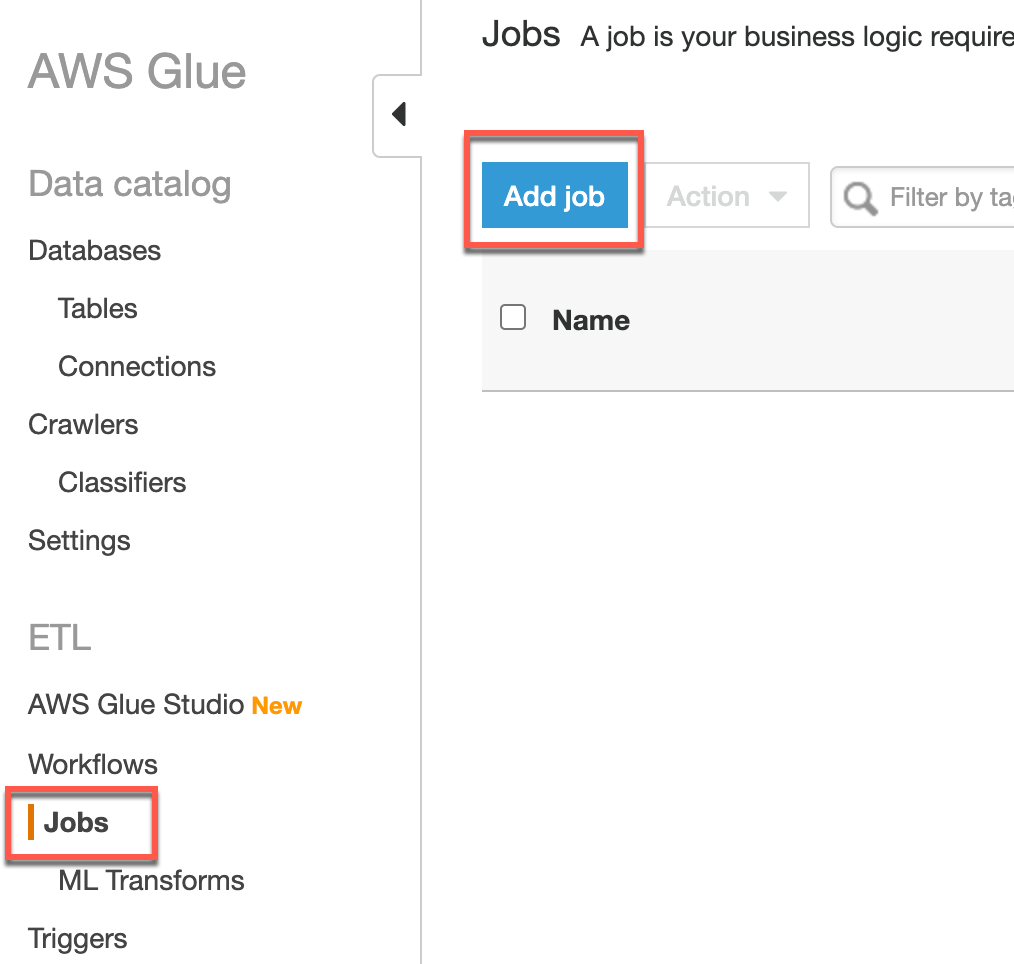Image resolution: width=1014 pixels, height=964 pixels.
Task: Click the magnifier icon in filter box
Action: tap(860, 197)
